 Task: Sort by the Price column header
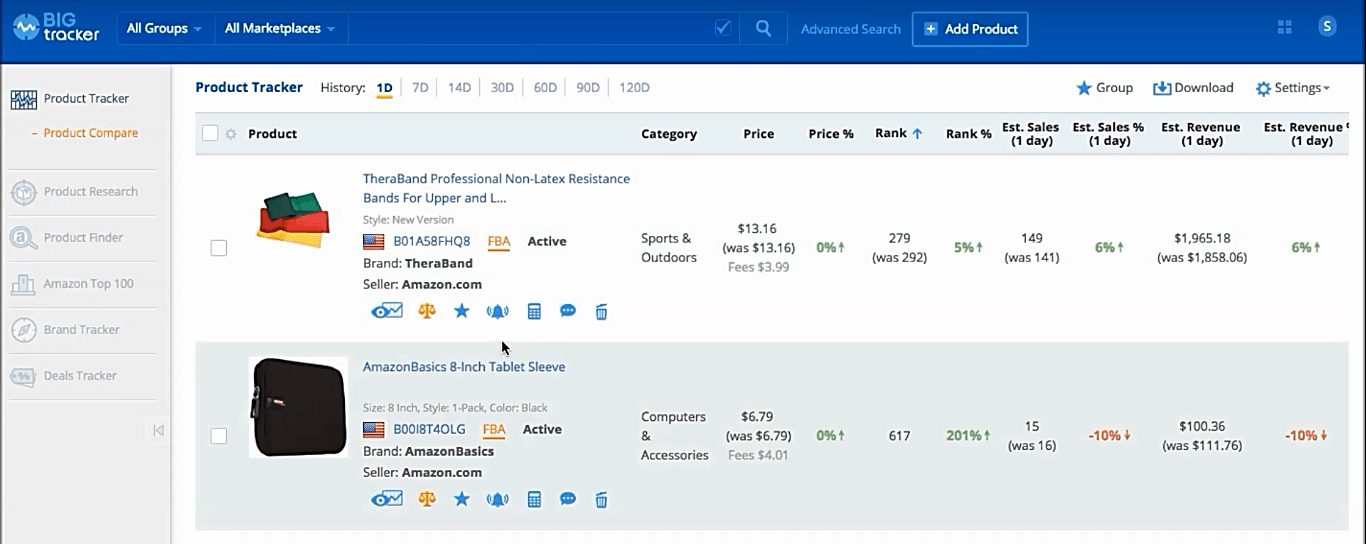[x=759, y=134]
